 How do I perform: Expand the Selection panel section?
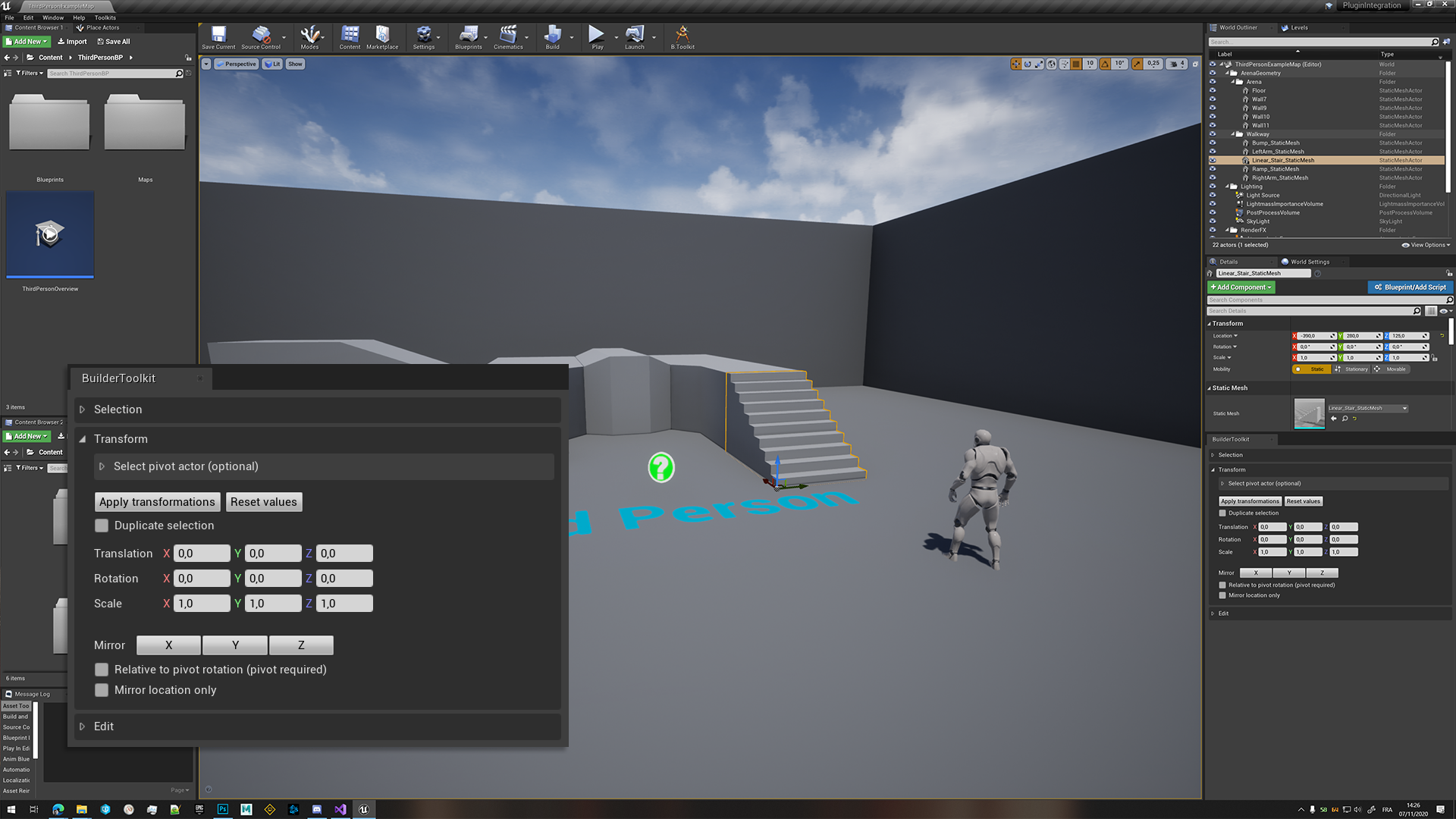(83, 408)
